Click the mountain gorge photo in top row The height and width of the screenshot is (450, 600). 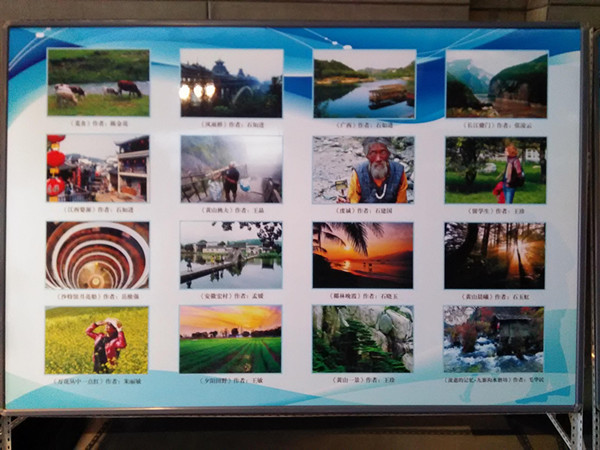click(x=496, y=84)
